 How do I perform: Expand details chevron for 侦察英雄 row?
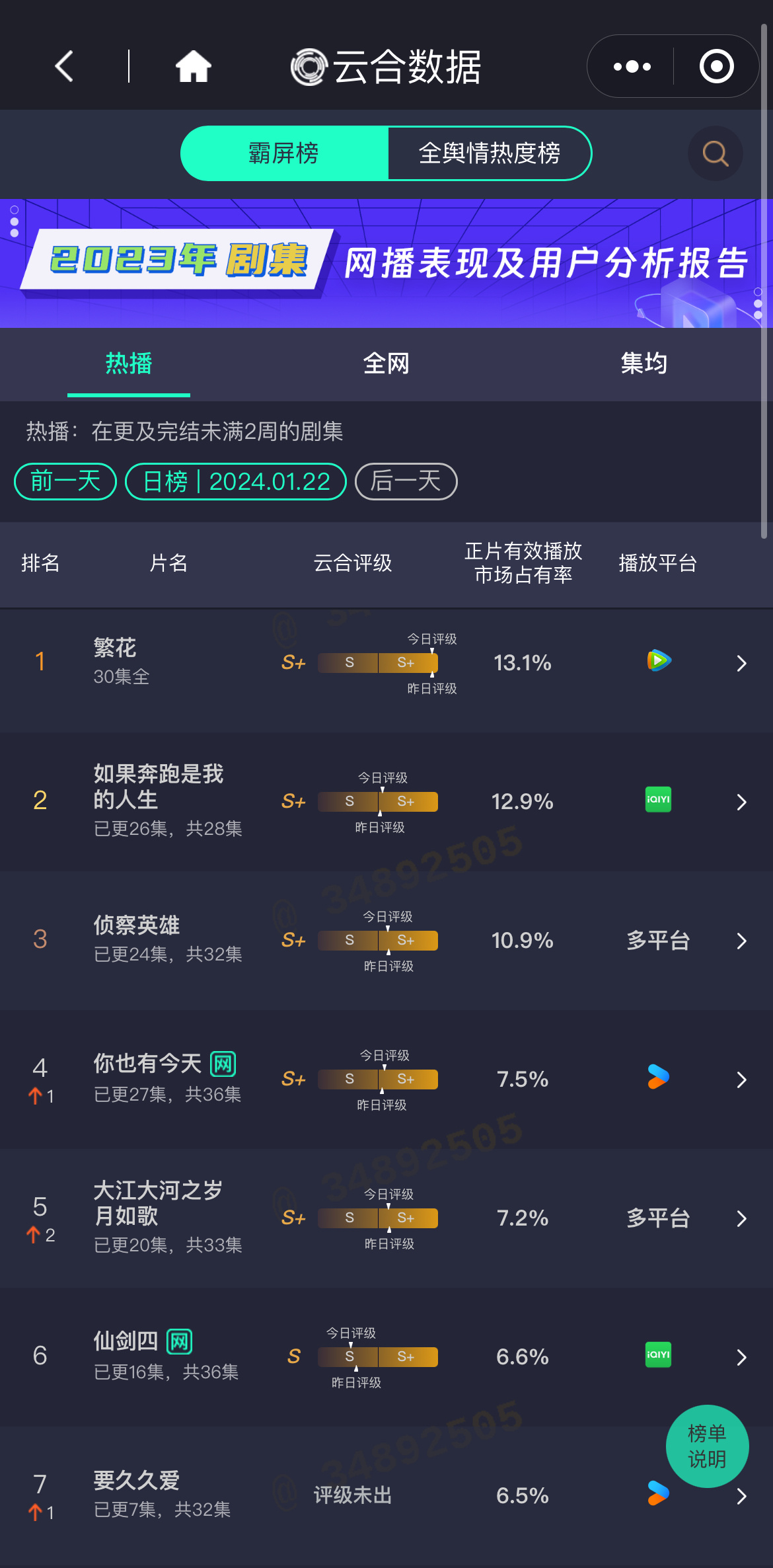point(741,941)
